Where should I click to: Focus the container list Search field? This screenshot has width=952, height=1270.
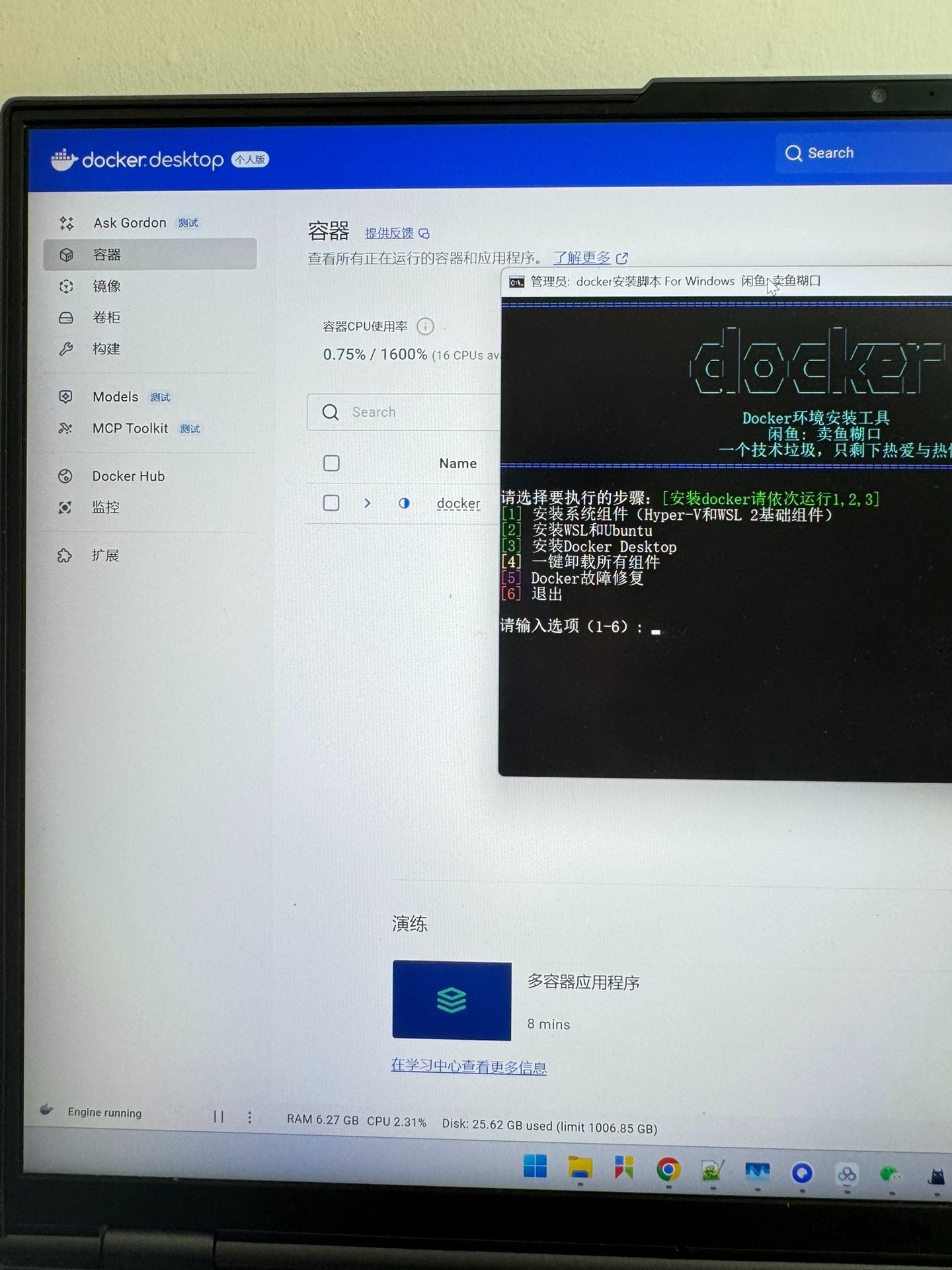(x=403, y=412)
